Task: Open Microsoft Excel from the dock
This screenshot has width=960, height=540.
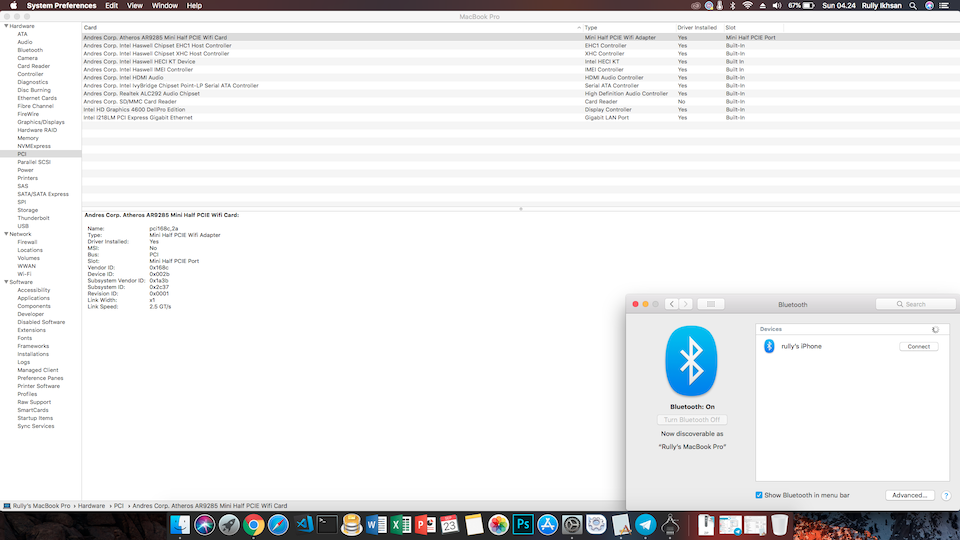Action: click(x=400, y=525)
